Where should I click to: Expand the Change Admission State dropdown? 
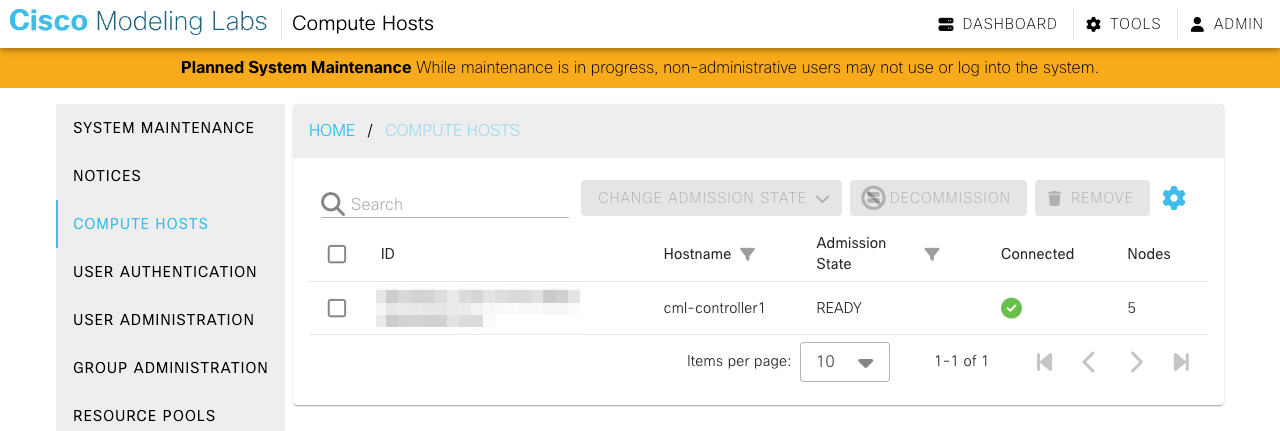coord(712,198)
